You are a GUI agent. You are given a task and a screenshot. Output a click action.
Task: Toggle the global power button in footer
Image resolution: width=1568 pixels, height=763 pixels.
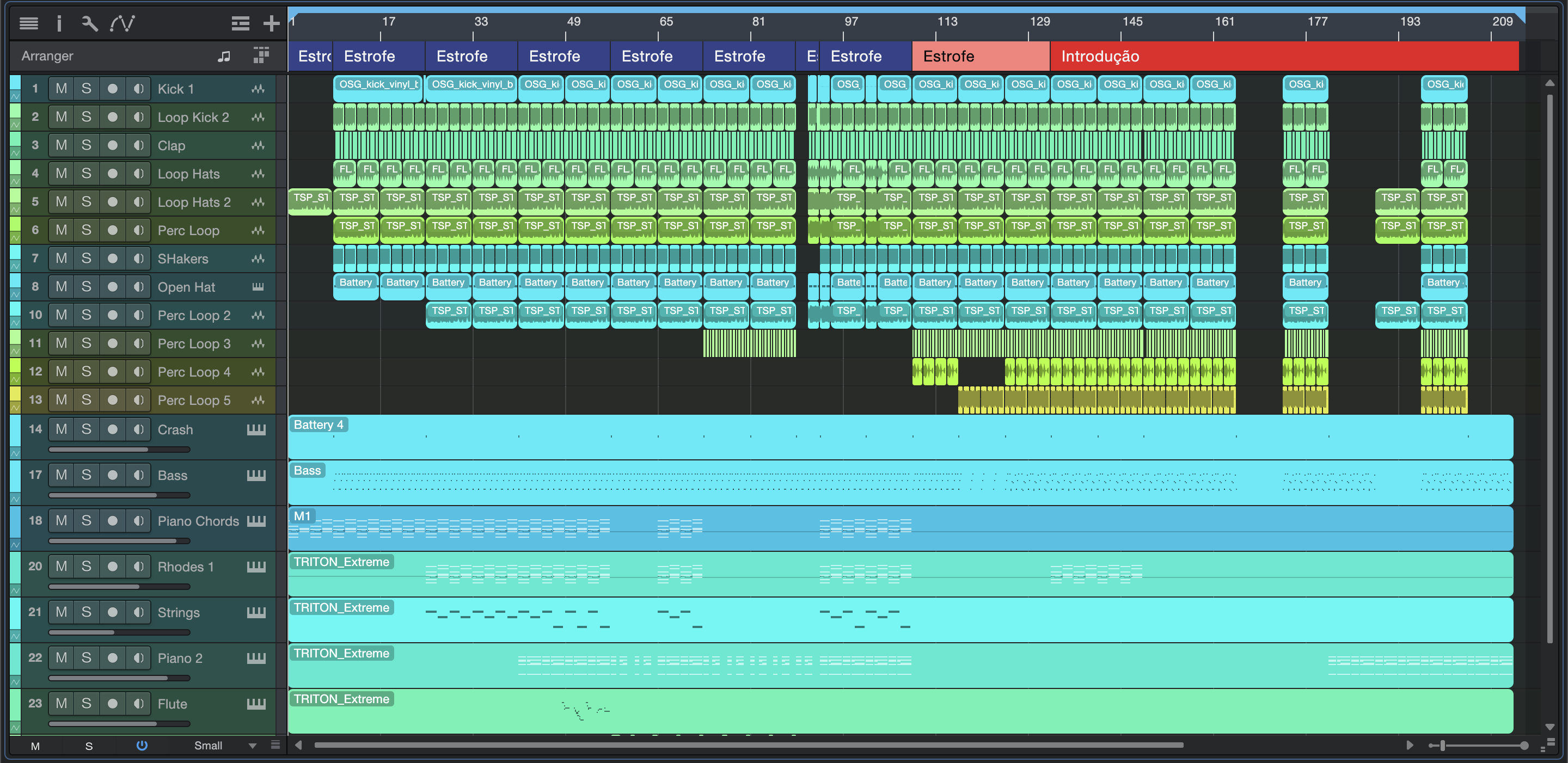(142, 746)
